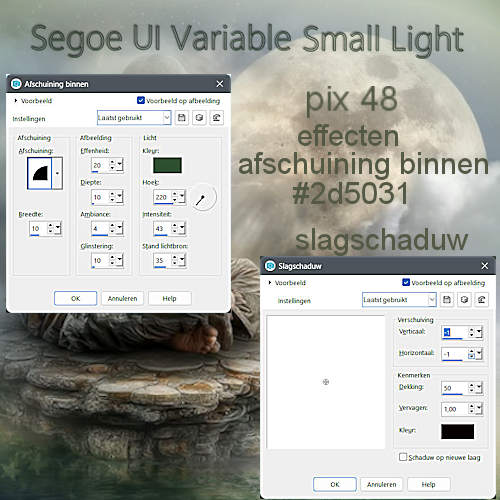Click the Diepte value field
500x500 pixels.
pos(100,197)
